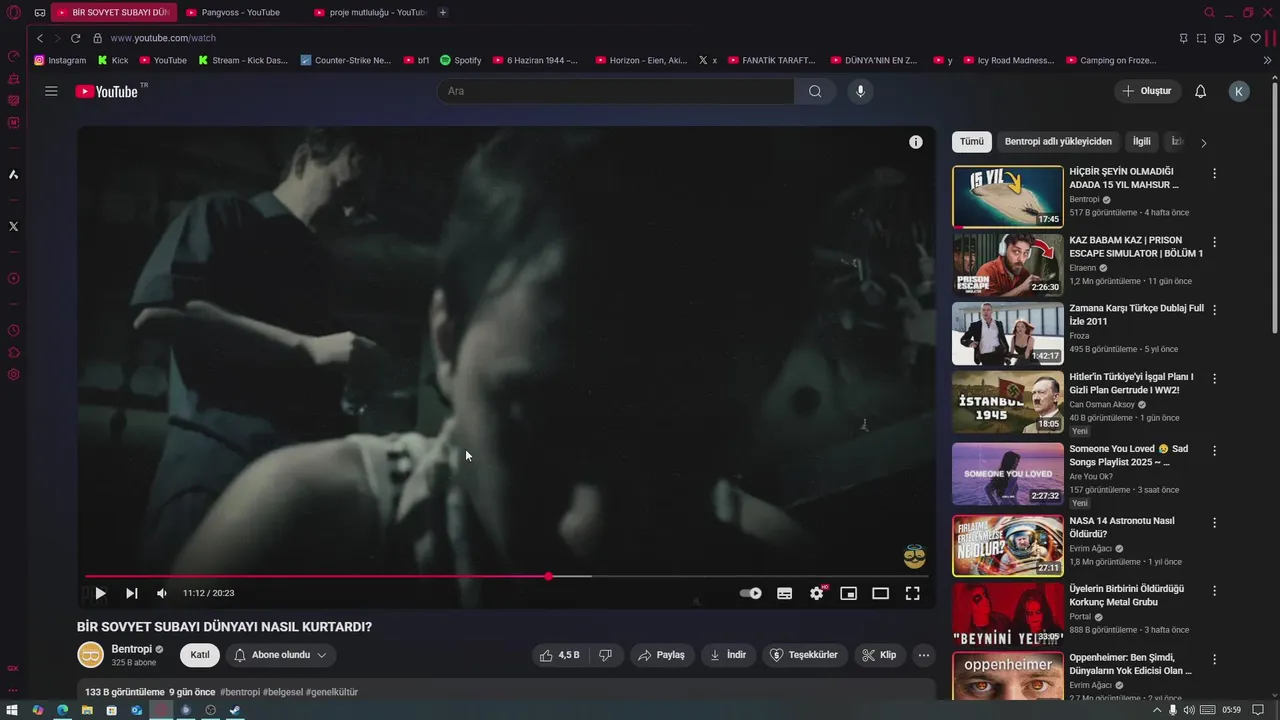Viewport: 1280px width, 720px height.
Task: Open Opera GX main menu logo
Action: pyautogui.click(x=13, y=13)
